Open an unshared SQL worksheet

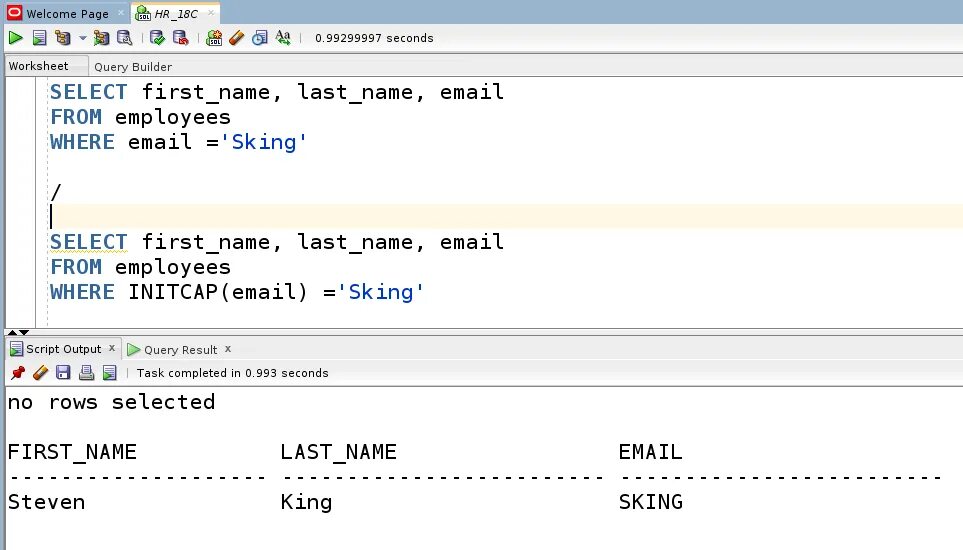214,38
